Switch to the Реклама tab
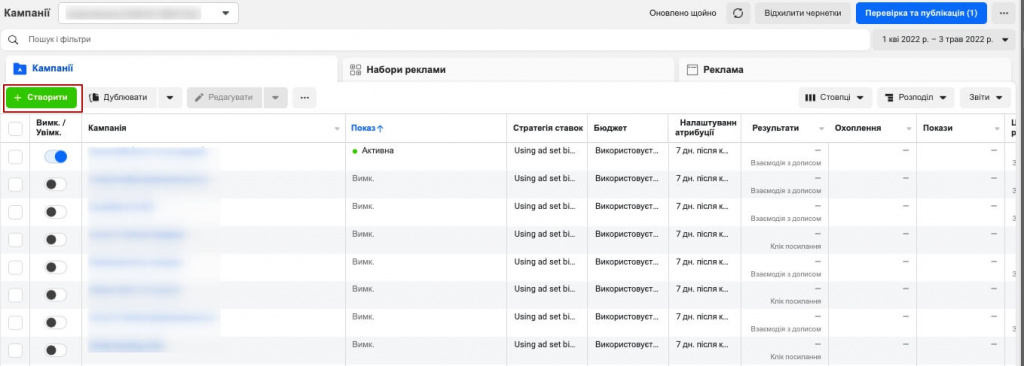1024x366 pixels. tap(845, 69)
